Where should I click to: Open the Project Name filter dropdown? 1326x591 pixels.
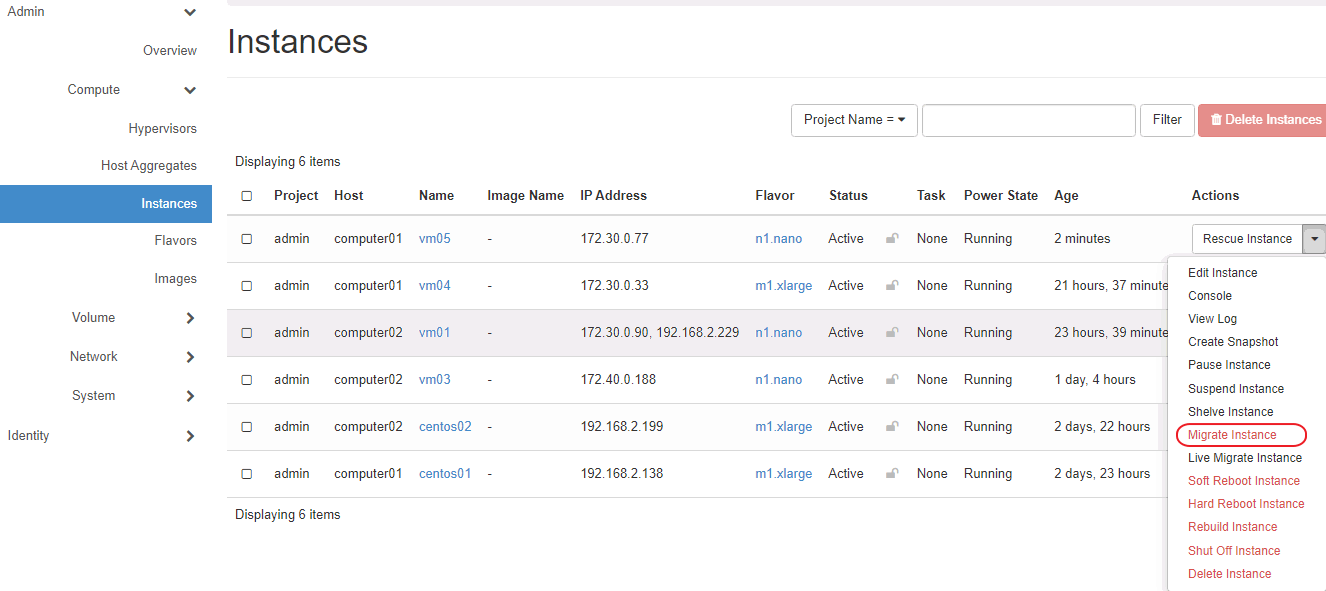coord(854,120)
